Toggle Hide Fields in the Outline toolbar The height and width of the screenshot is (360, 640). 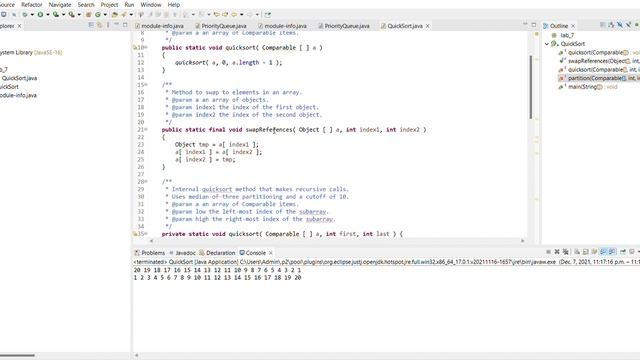620,25
